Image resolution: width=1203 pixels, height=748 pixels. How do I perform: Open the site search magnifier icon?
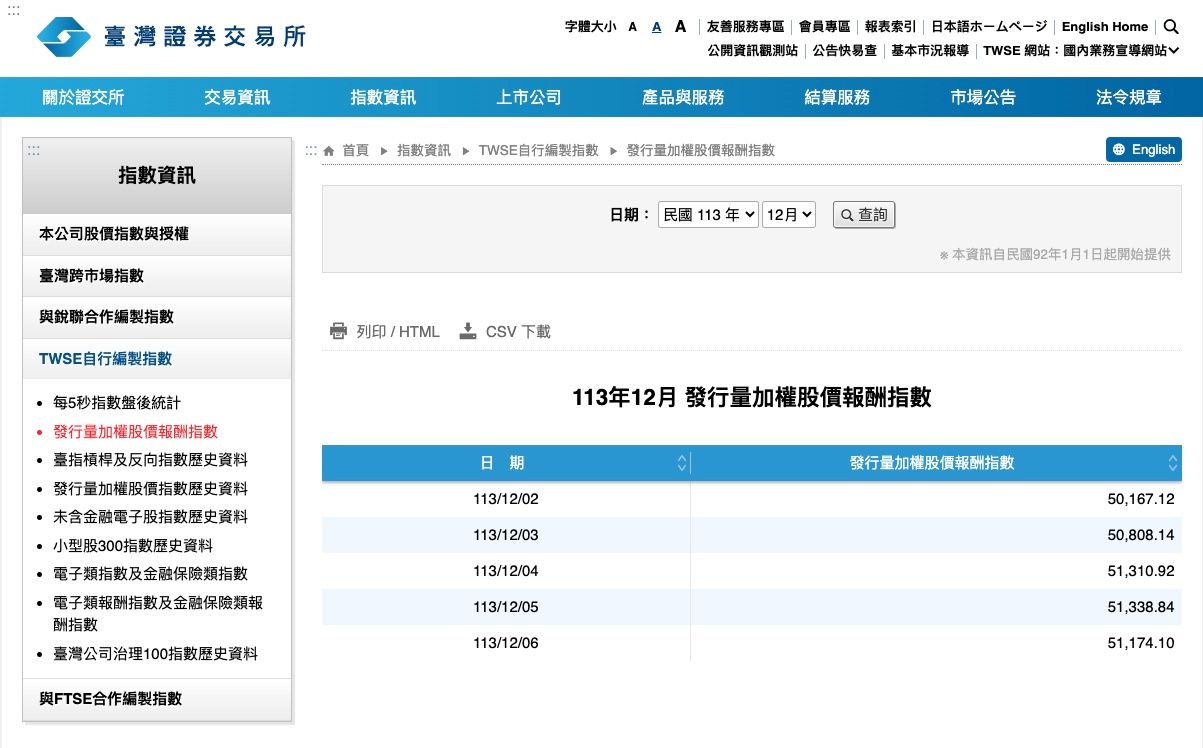[1170, 27]
